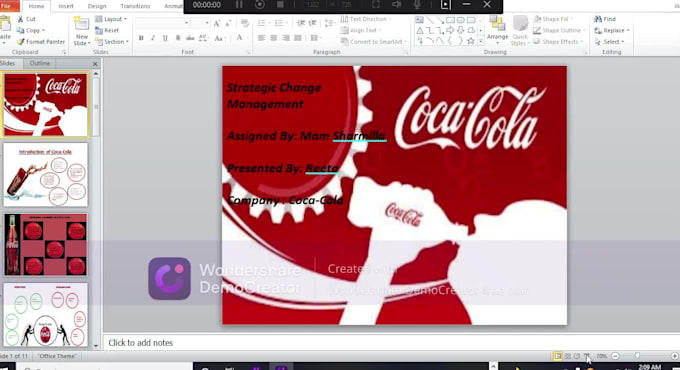Image resolution: width=680 pixels, height=370 pixels.
Task: Align text right
Action: 285,38
